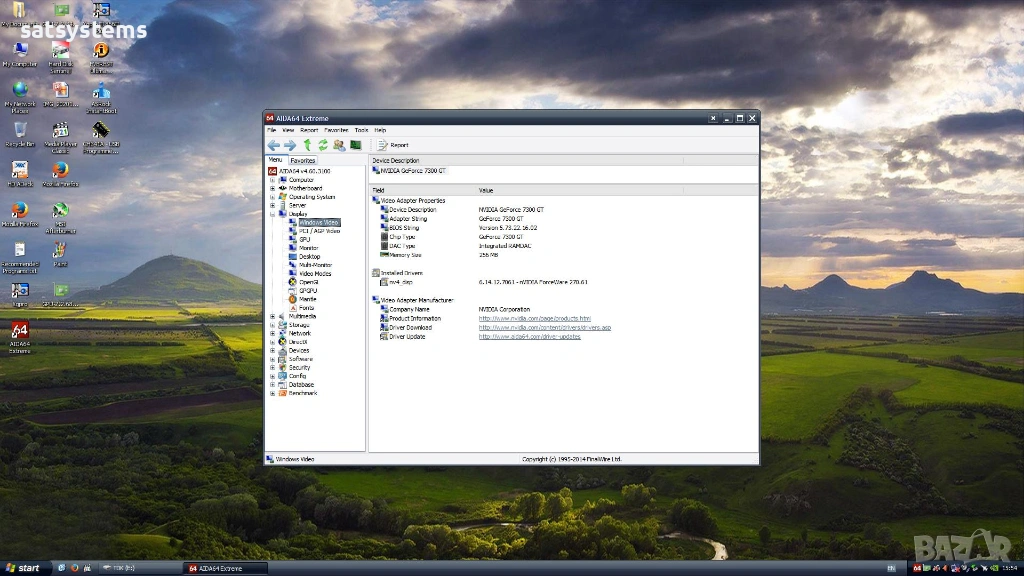Collapse the Display tree node
This screenshot has height=576, width=1024.
[x=272, y=213]
